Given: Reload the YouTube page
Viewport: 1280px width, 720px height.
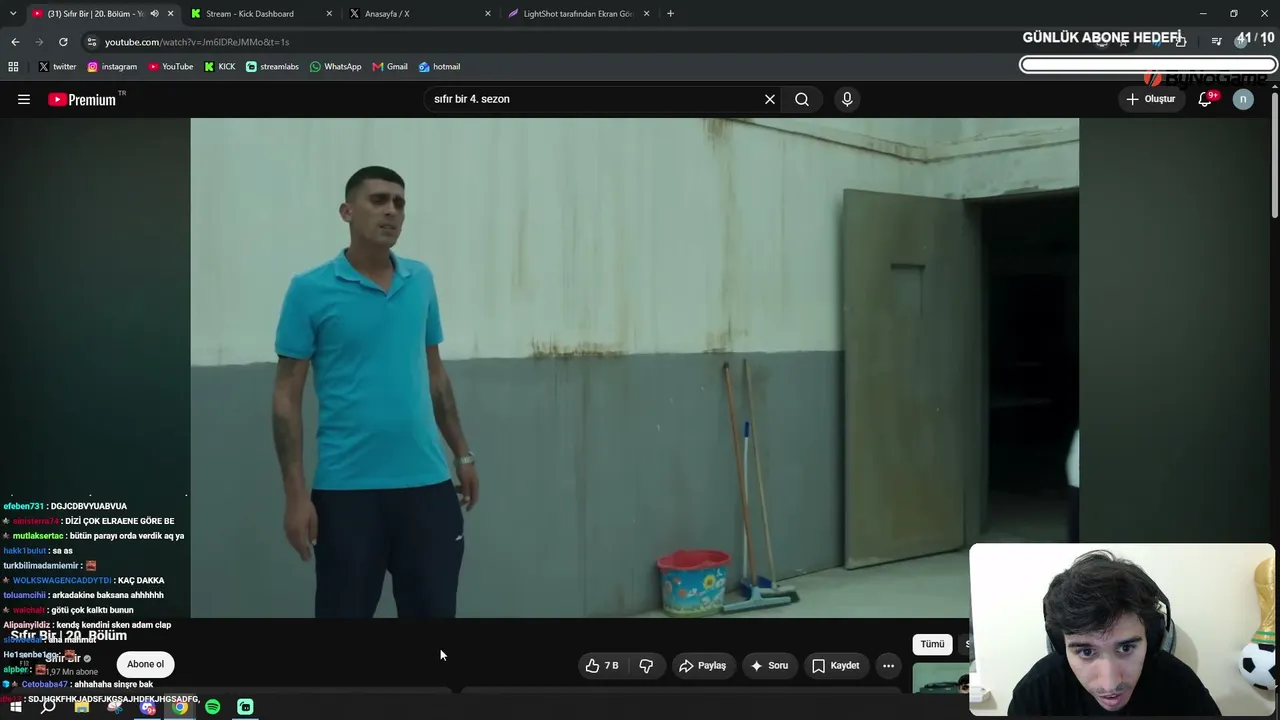Looking at the screenshot, I should (x=63, y=42).
